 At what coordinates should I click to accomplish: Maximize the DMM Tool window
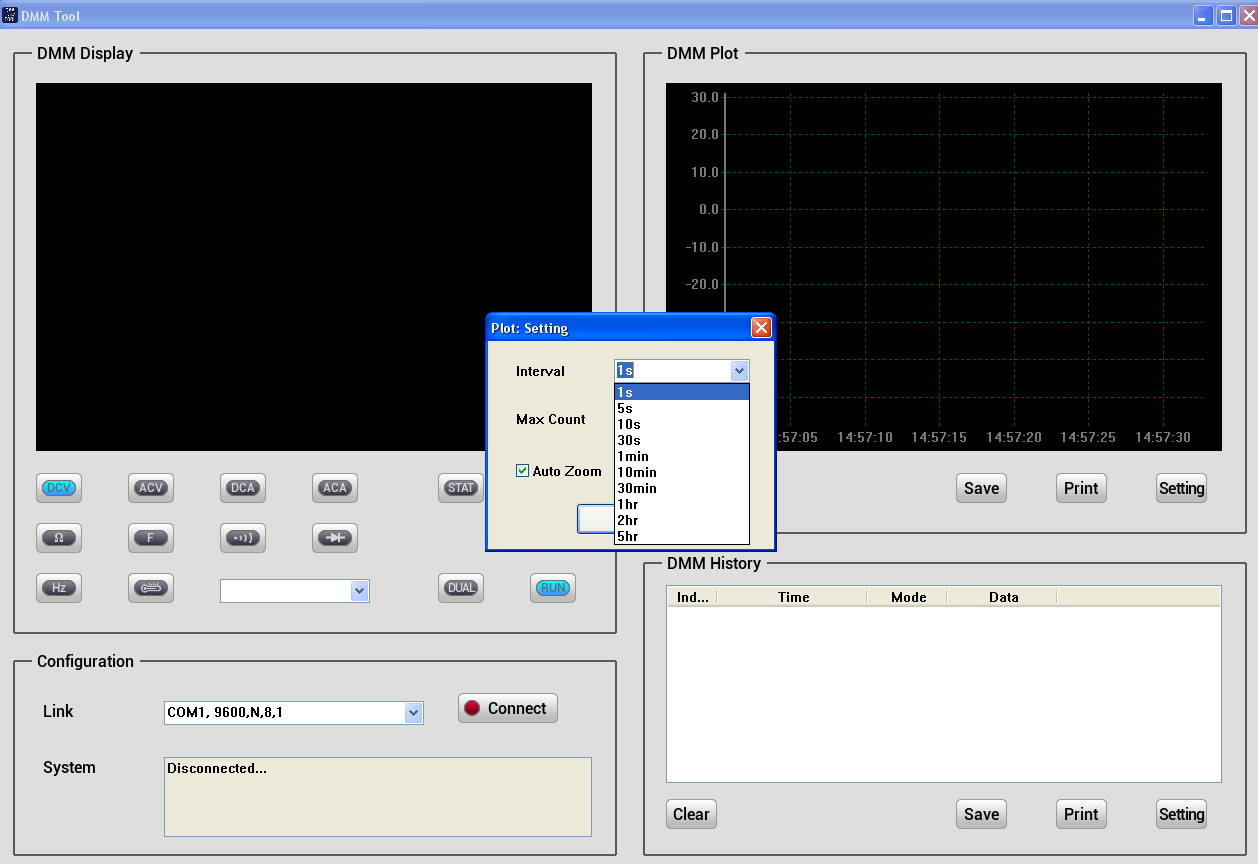pyautogui.click(x=1225, y=15)
